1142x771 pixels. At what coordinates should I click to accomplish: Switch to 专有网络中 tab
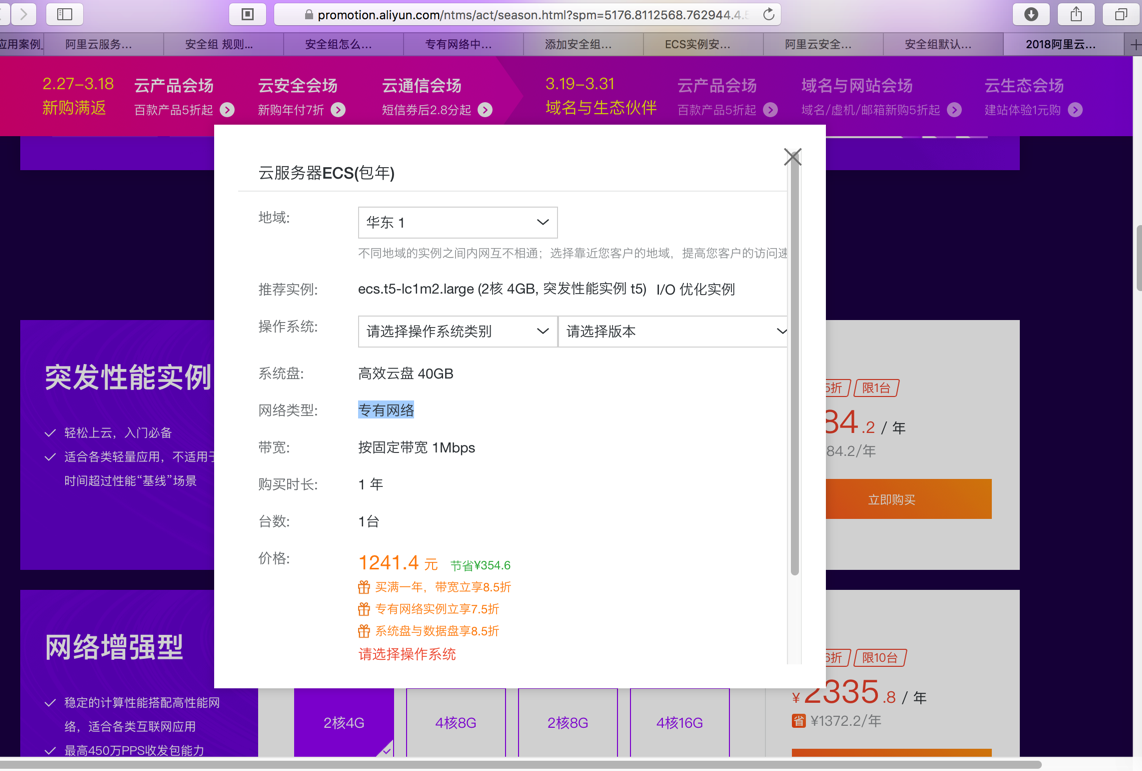pyautogui.click(x=463, y=44)
